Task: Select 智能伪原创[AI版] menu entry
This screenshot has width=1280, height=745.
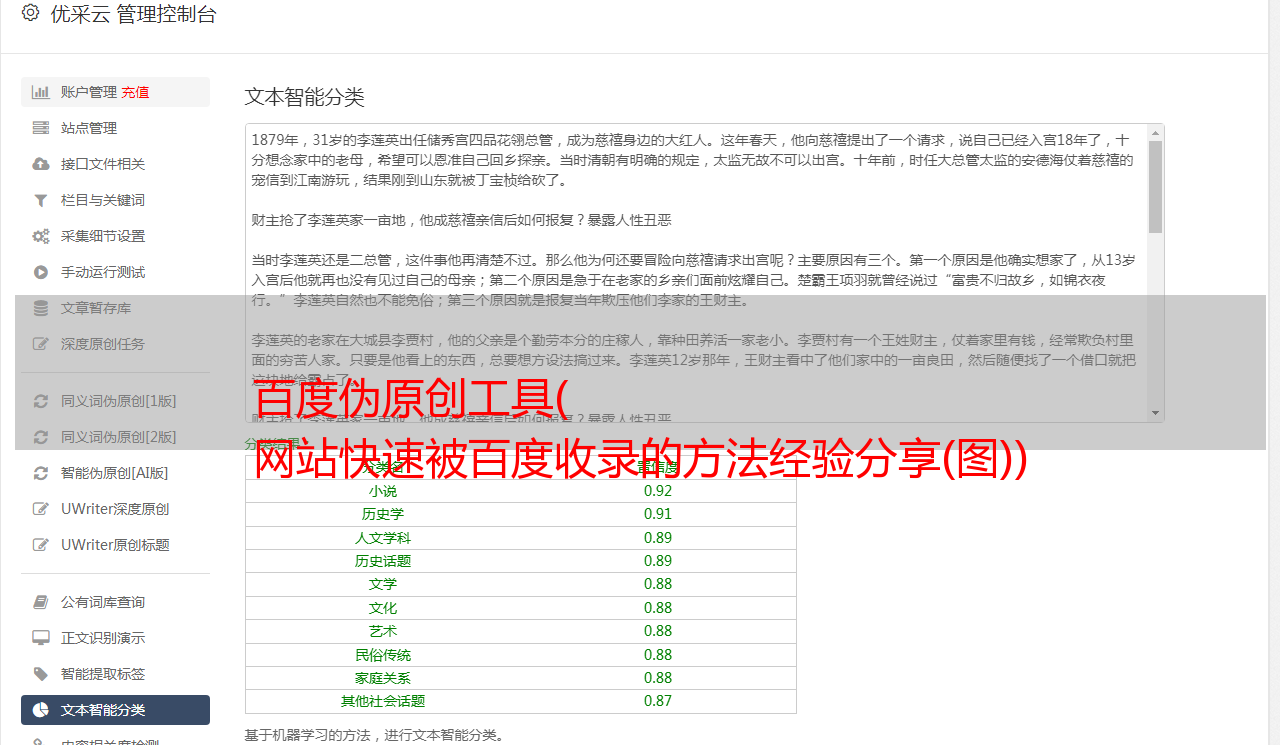Action: (x=115, y=473)
